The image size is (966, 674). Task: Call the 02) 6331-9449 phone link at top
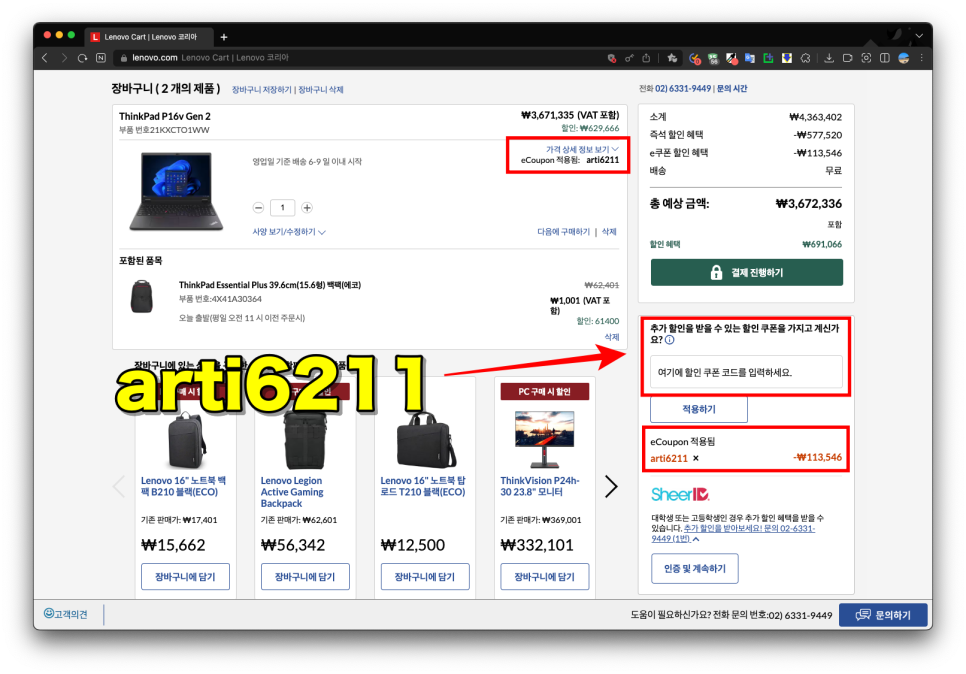click(683, 89)
